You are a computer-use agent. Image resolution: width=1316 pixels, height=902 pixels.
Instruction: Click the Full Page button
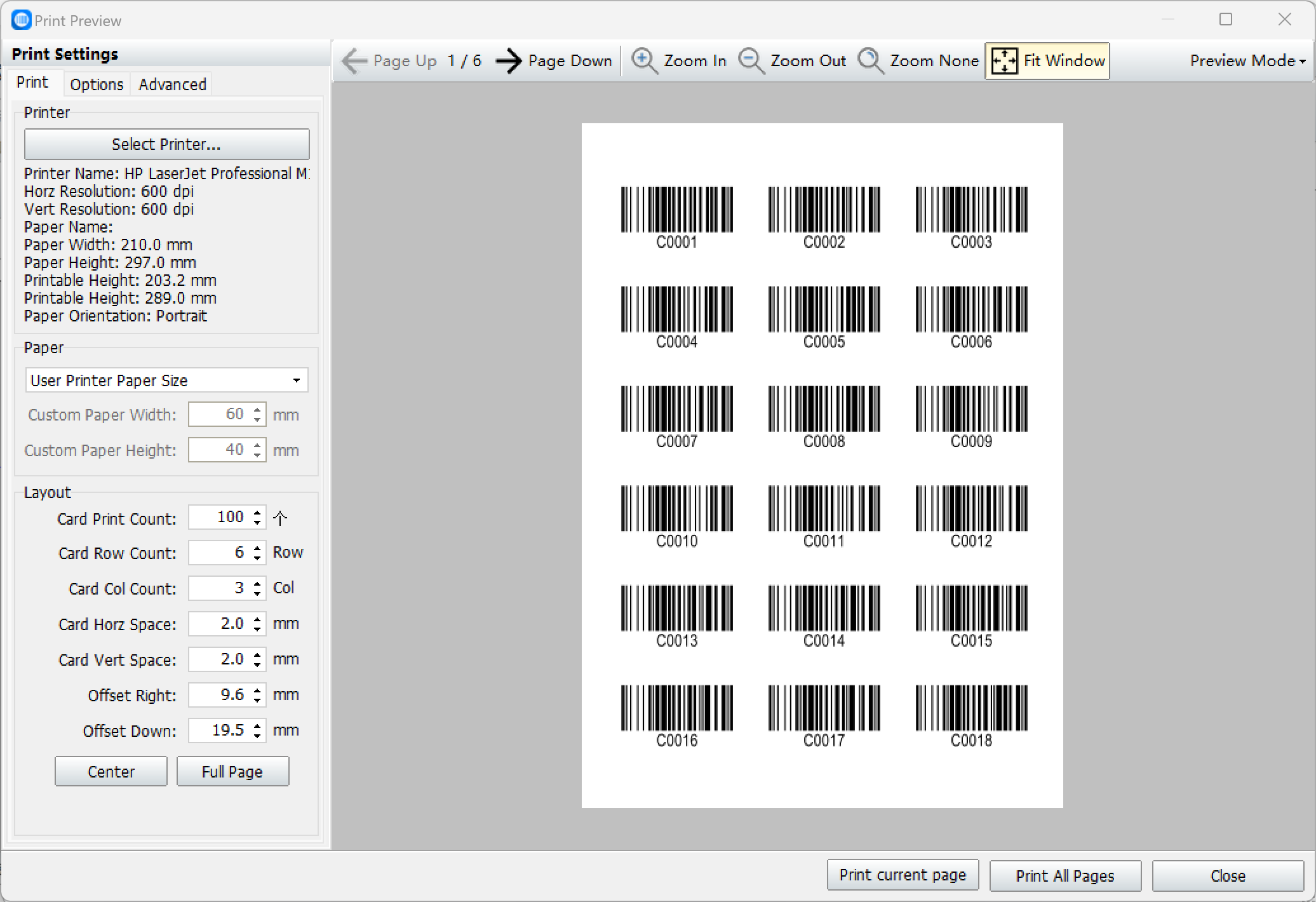click(x=232, y=772)
